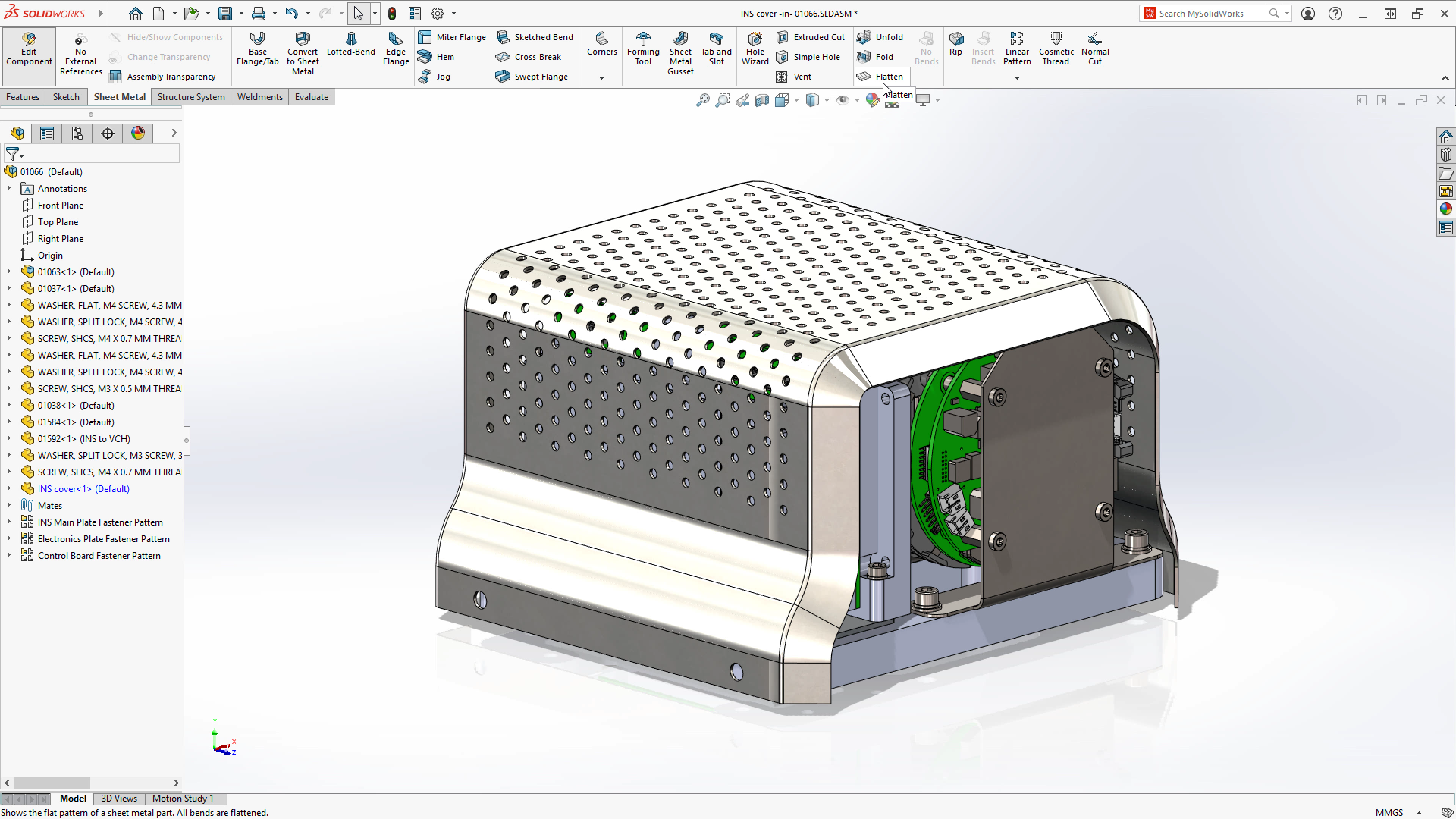This screenshot has height=819, width=1456.
Task: Open the DisplayManager tab icon
Action: [138, 133]
